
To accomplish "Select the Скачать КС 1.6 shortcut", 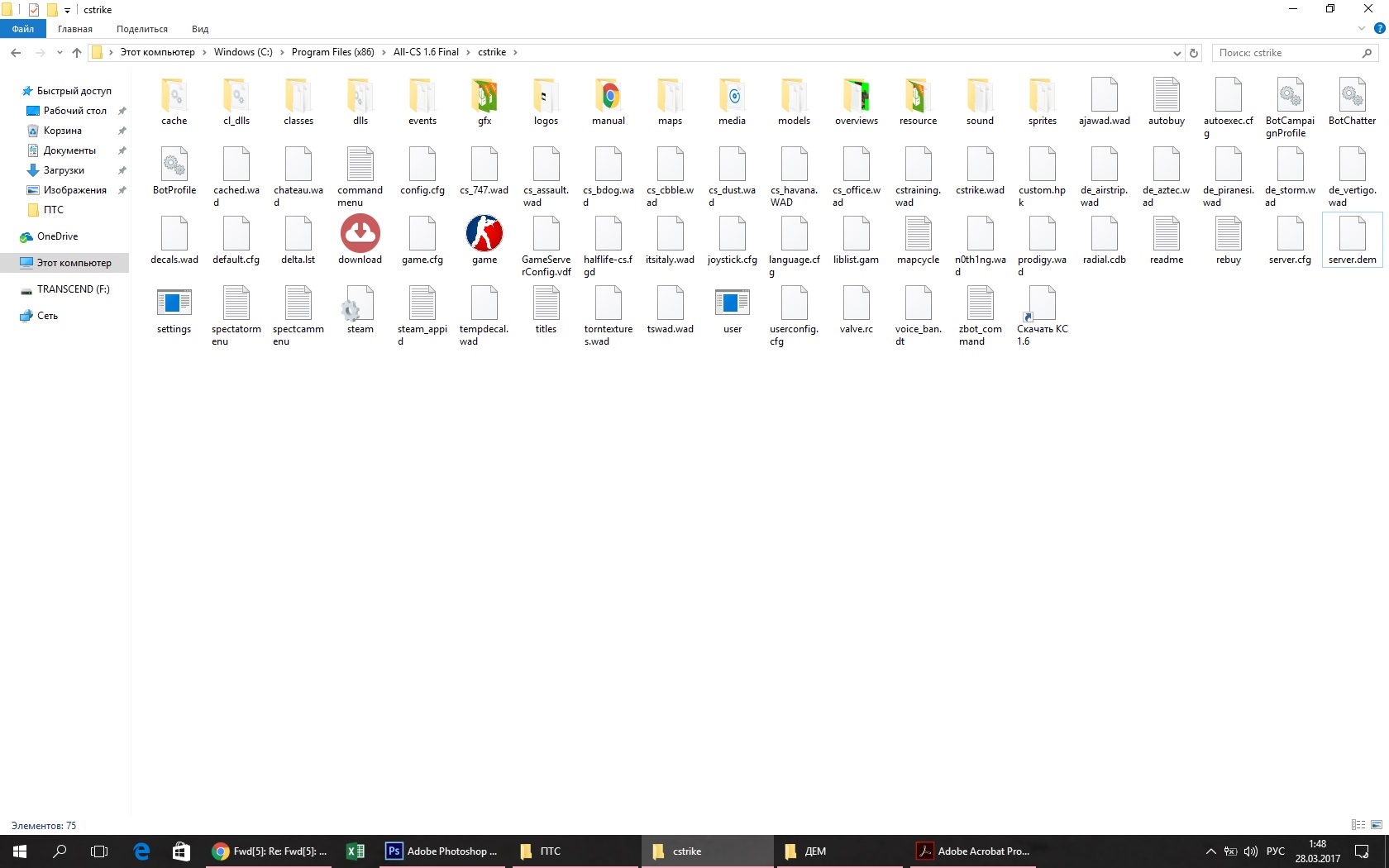I will click(1042, 316).
